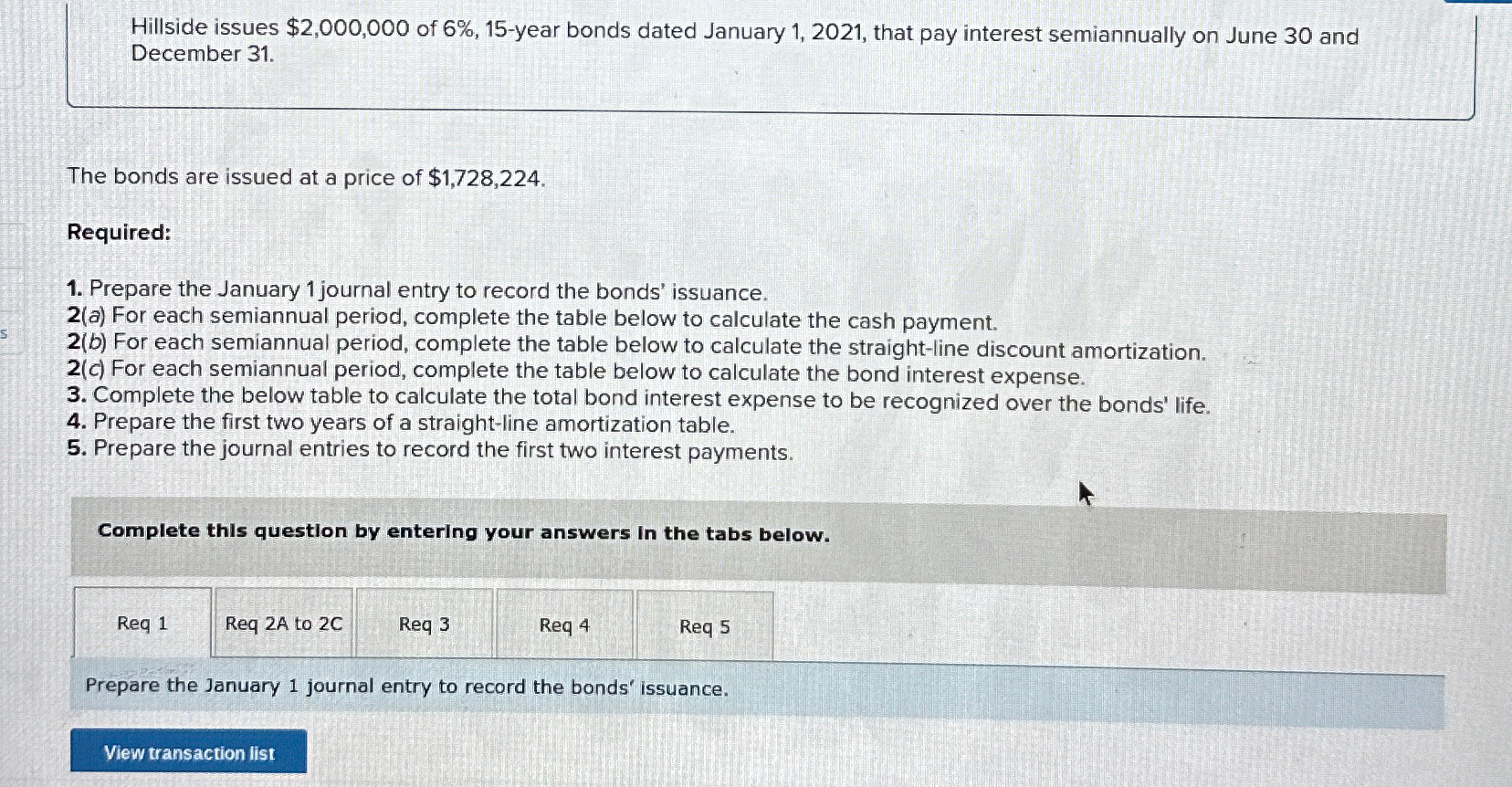Screen dimensions: 1512x787
Task: Select requirement 5 interest payments line
Action: [x=429, y=448]
